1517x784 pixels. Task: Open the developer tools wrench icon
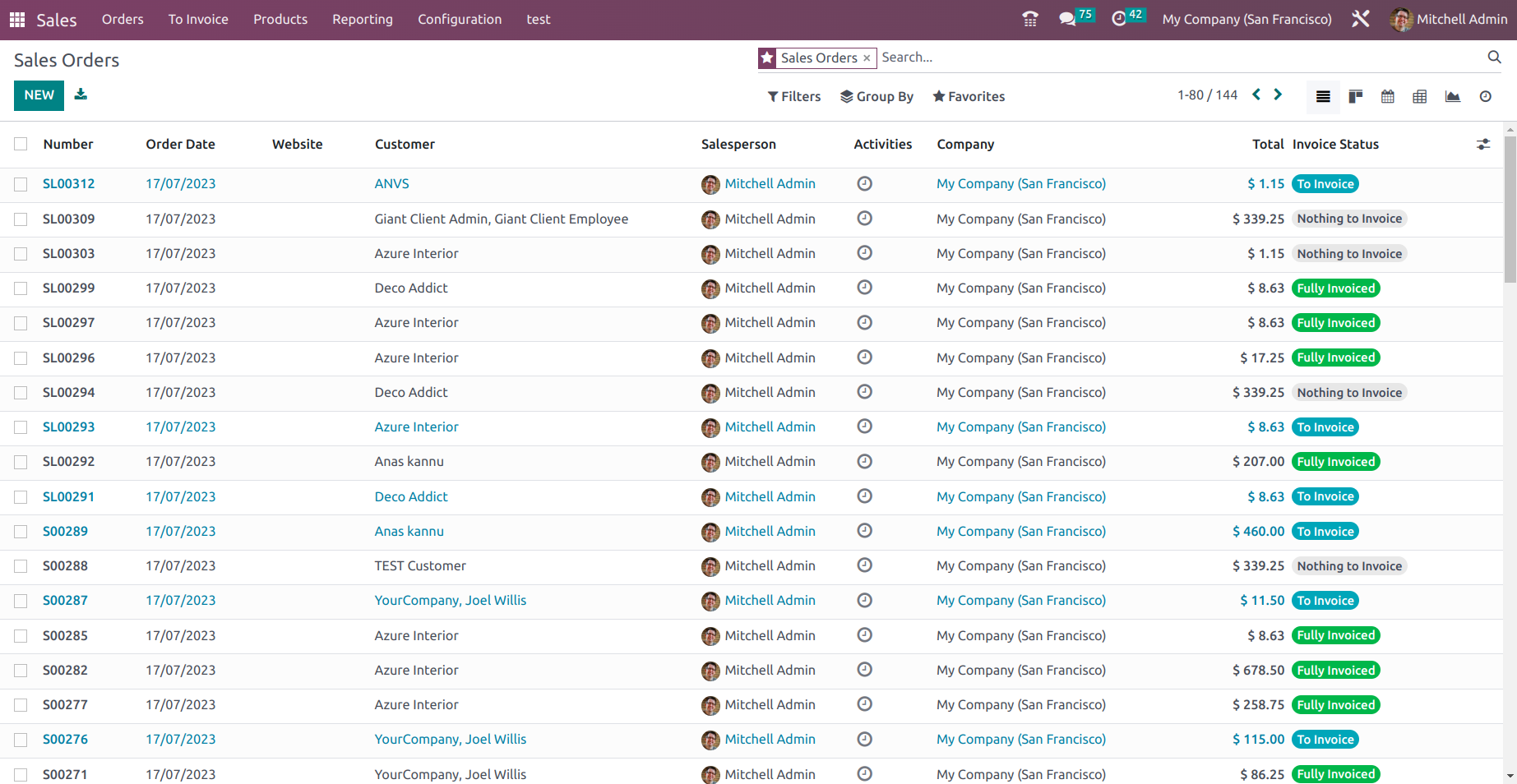coord(1361,19)
